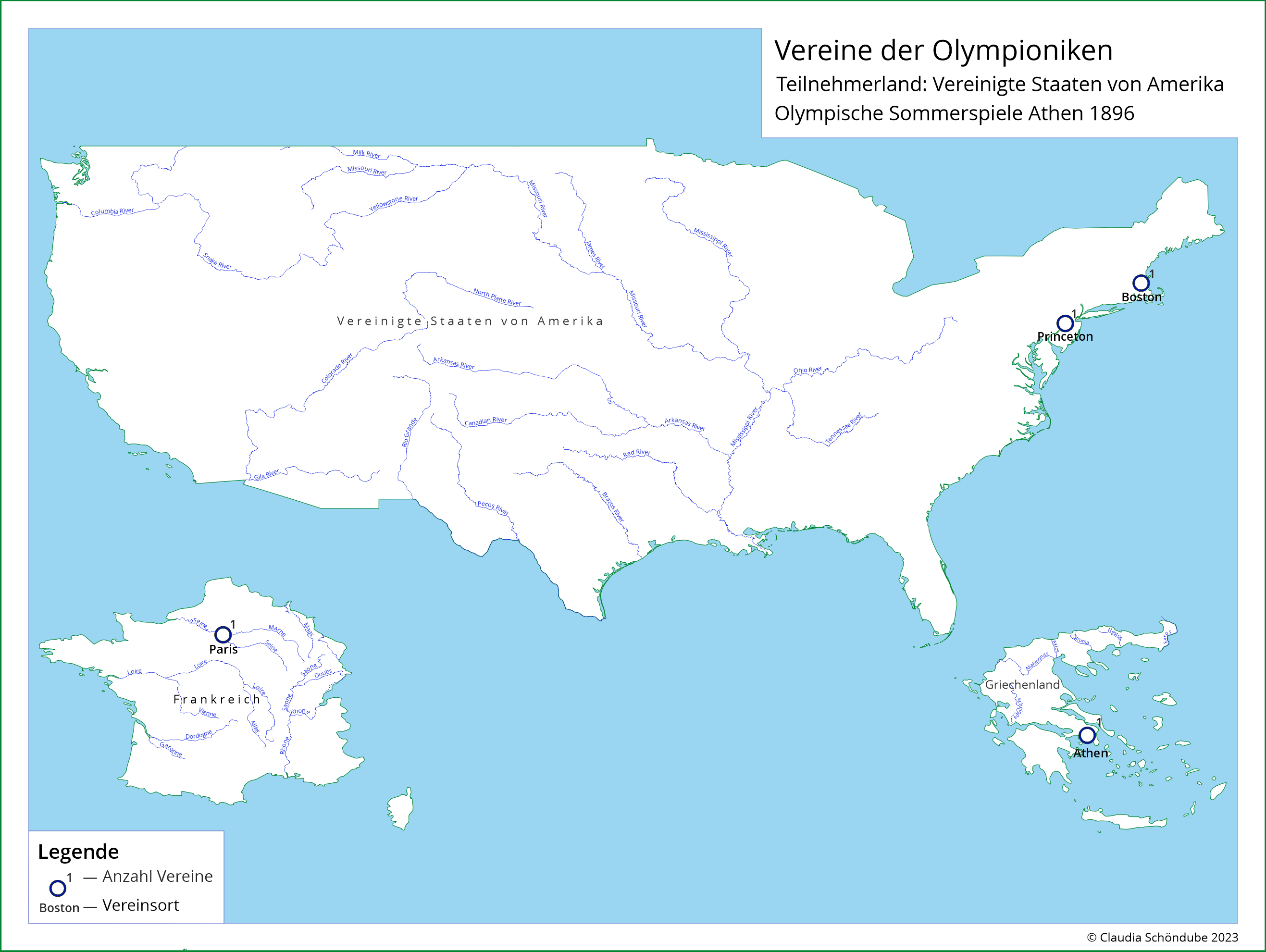Toggle the number 1 next to Paris

(x=234, y=624)
